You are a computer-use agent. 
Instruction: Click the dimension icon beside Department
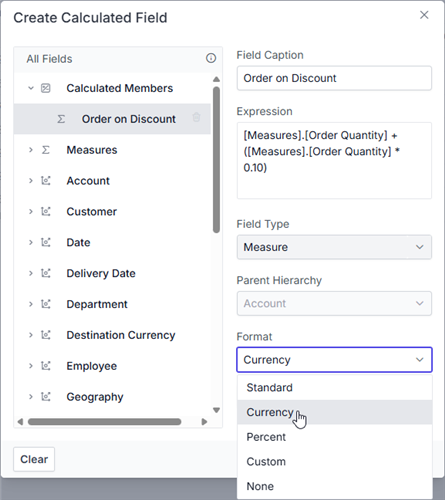click(x=46, y=304)
